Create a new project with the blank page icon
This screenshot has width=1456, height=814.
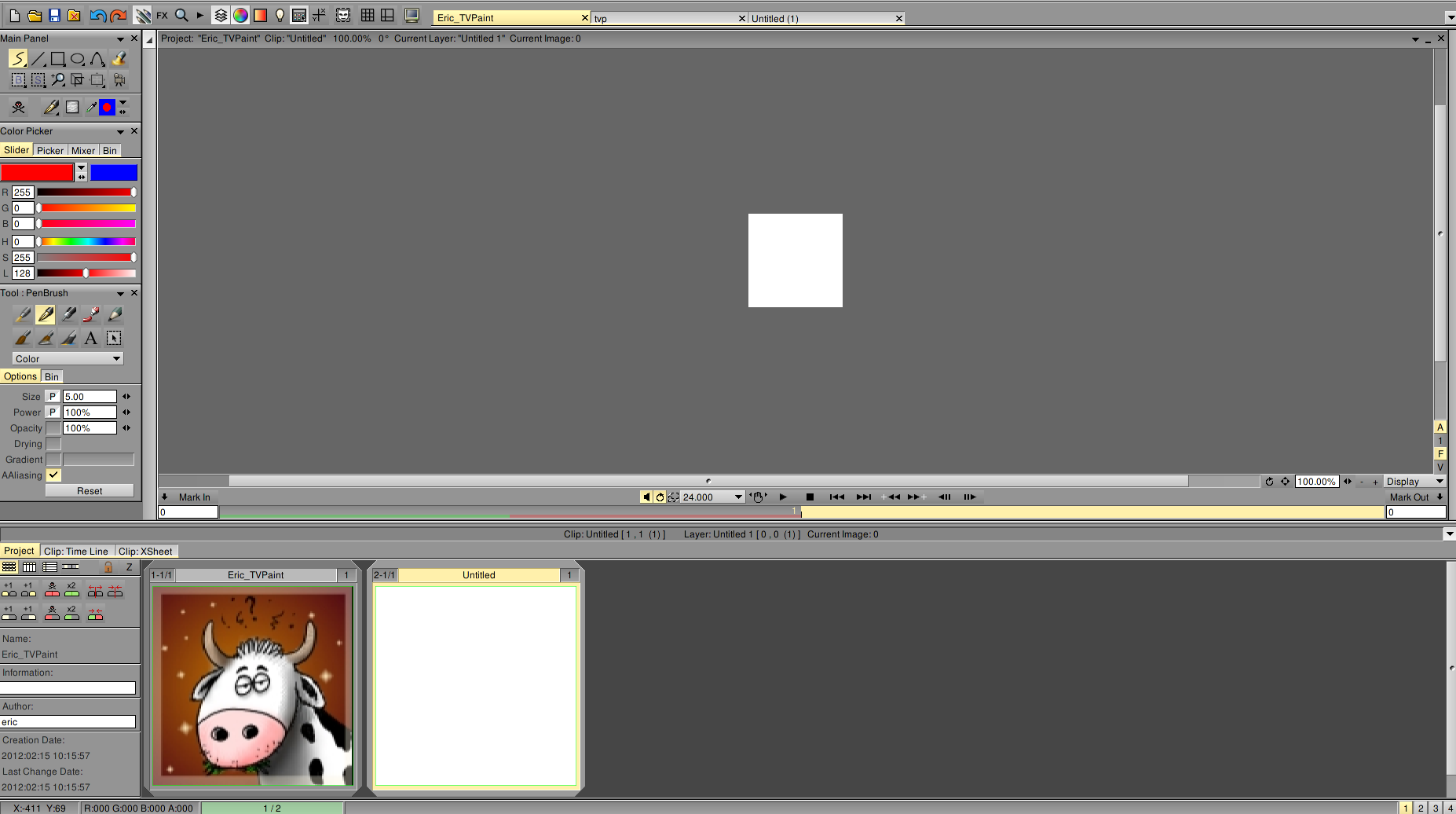pyautogui.click(x=14, y=15)
